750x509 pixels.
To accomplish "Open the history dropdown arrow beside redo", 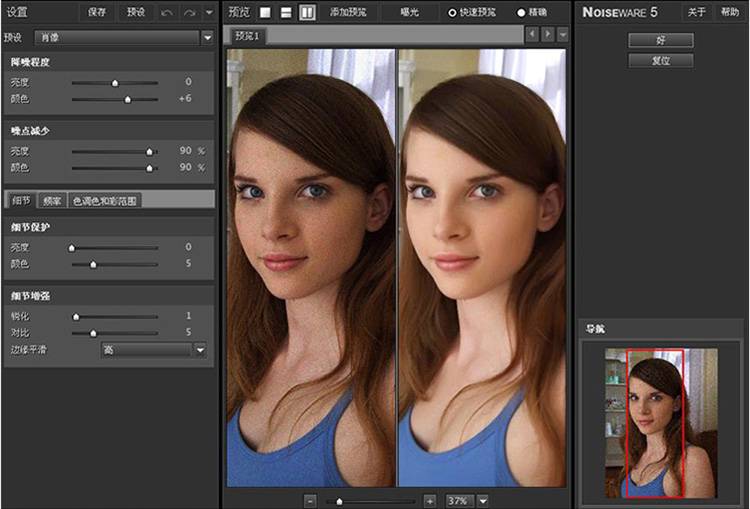I will (x=209, y=12).
